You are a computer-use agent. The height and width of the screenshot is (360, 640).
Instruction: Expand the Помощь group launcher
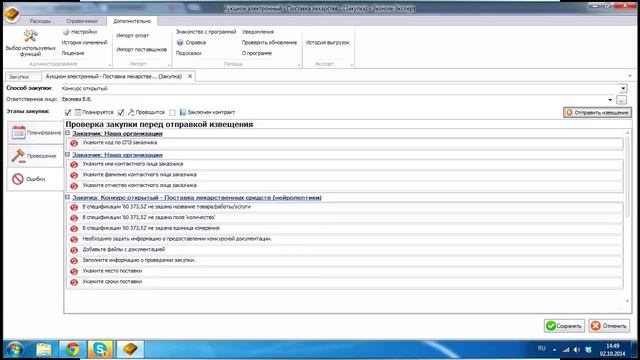[x=299, y=65]
